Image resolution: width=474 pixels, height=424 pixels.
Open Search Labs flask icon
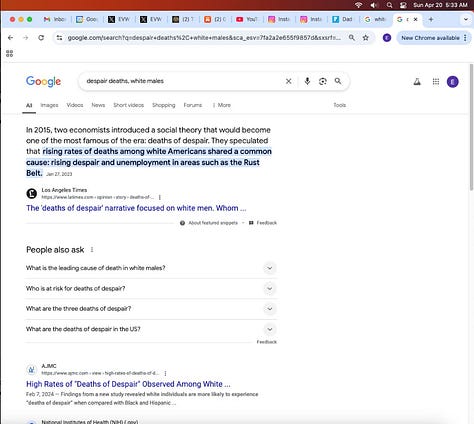pyautogui.click(x=417, y=81)
